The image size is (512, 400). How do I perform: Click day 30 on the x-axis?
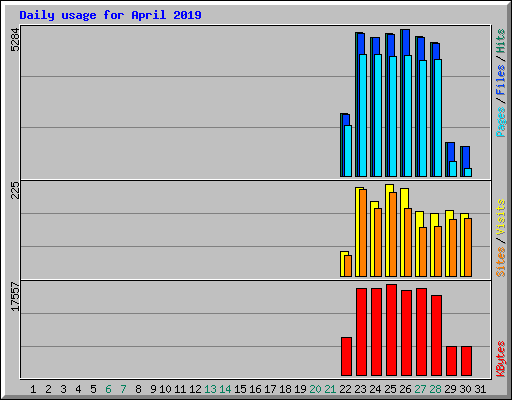[465, 389]
